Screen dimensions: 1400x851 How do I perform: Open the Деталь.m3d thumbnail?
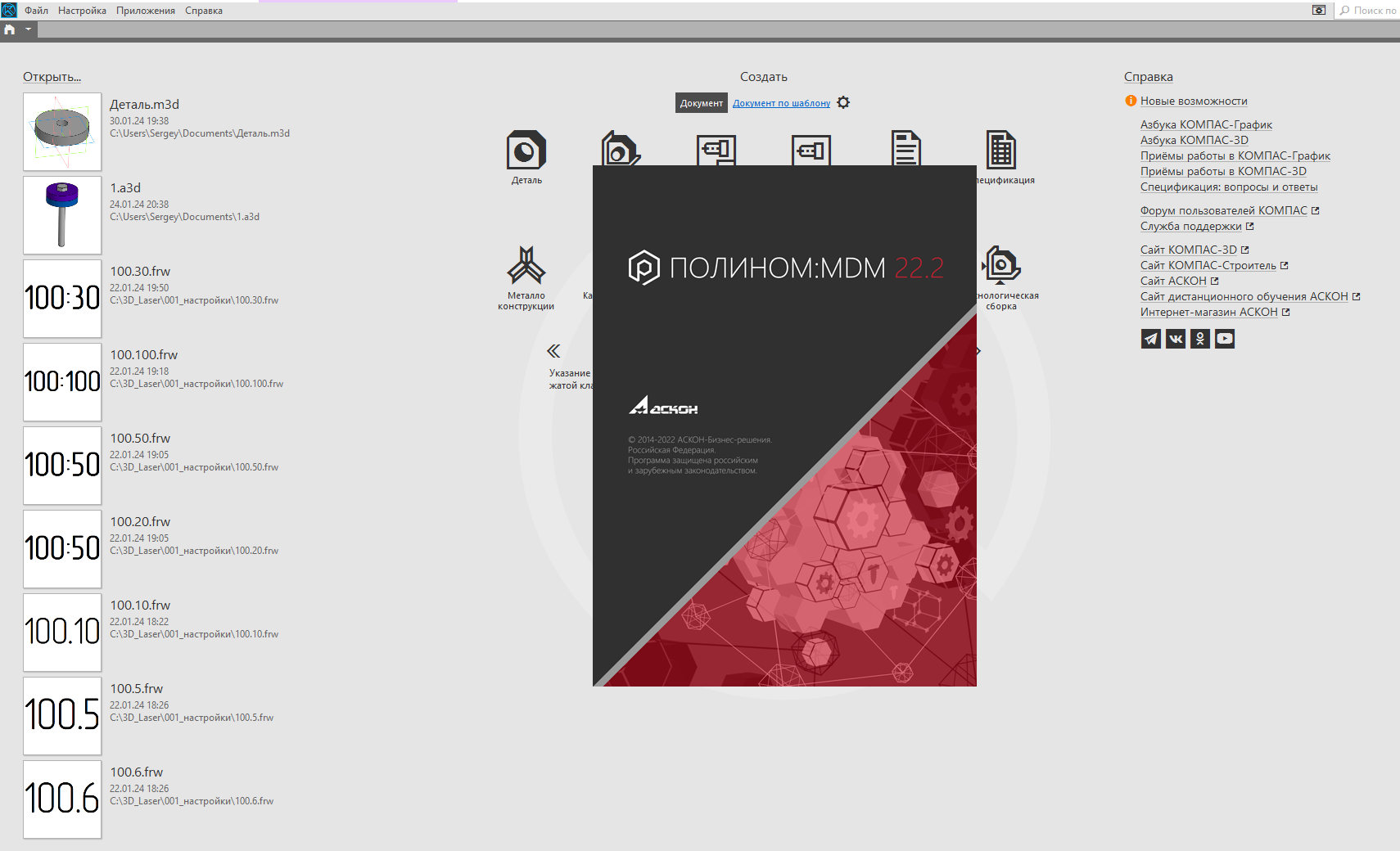[x=62, y=132]
